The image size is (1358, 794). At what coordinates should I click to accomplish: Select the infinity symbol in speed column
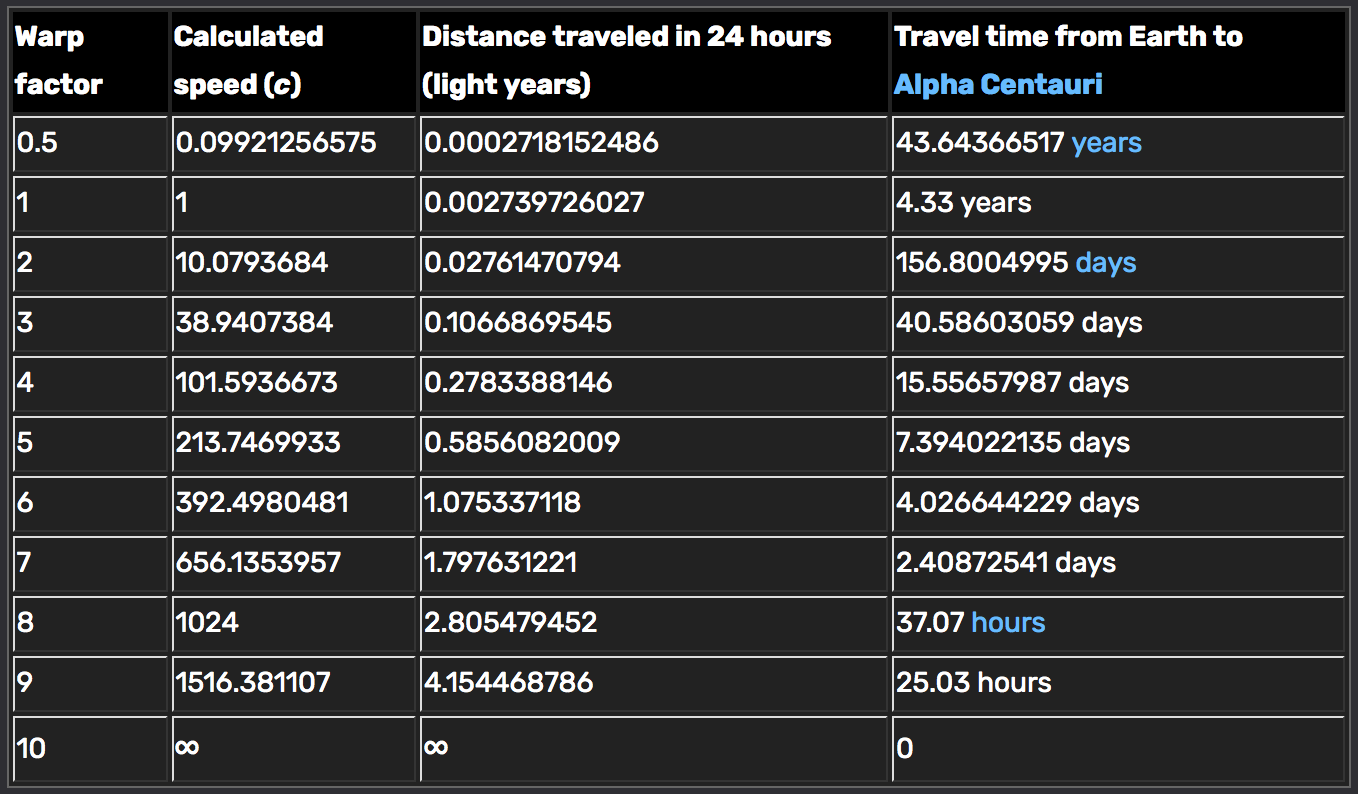187,746
